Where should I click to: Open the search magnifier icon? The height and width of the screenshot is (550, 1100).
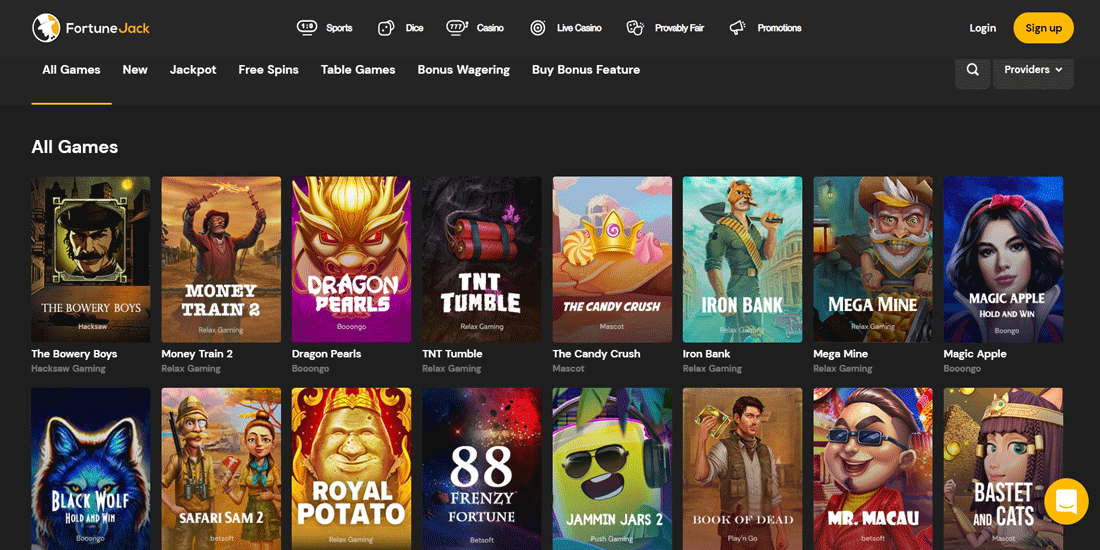point(972,70)
